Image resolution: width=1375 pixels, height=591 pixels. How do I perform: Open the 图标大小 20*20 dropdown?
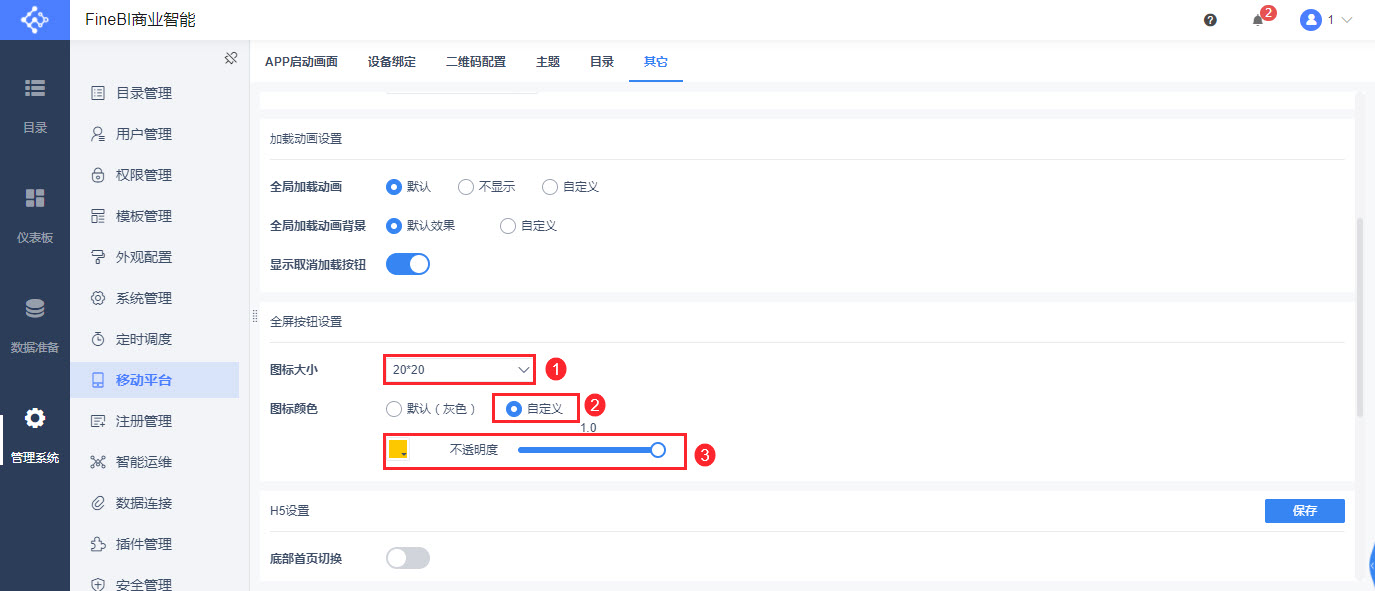point(460,370)
